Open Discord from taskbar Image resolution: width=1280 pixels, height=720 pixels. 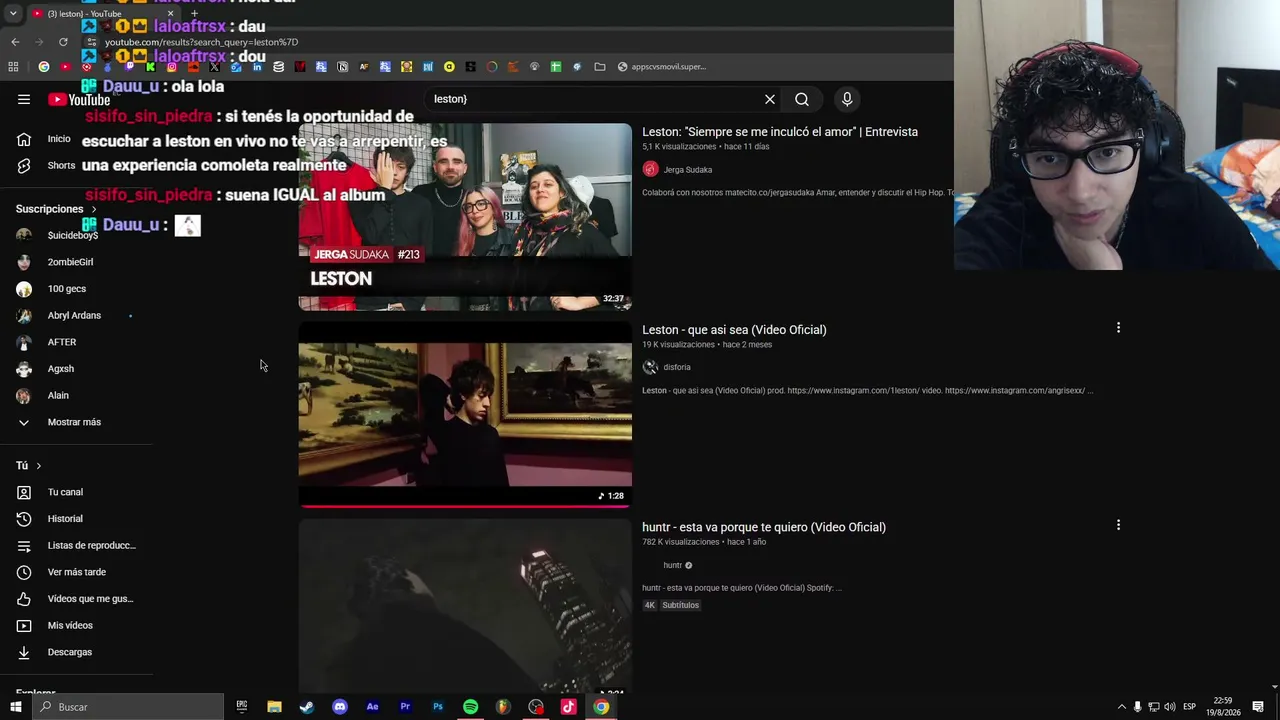click(340, 707)
